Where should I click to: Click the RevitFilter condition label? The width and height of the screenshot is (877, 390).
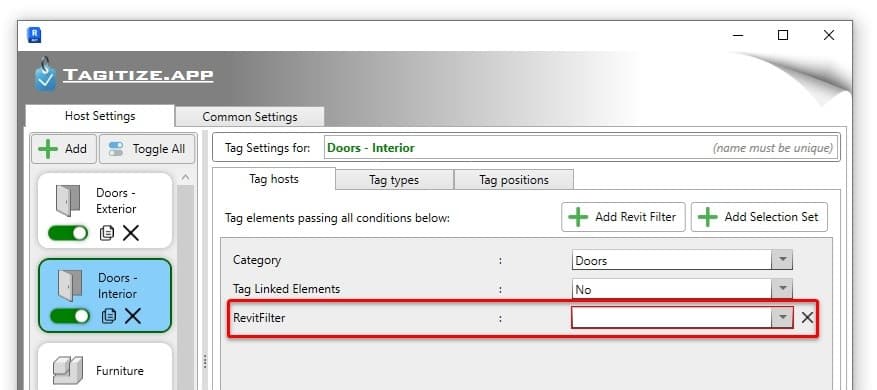pyautogui.click(x=259, y=318)
